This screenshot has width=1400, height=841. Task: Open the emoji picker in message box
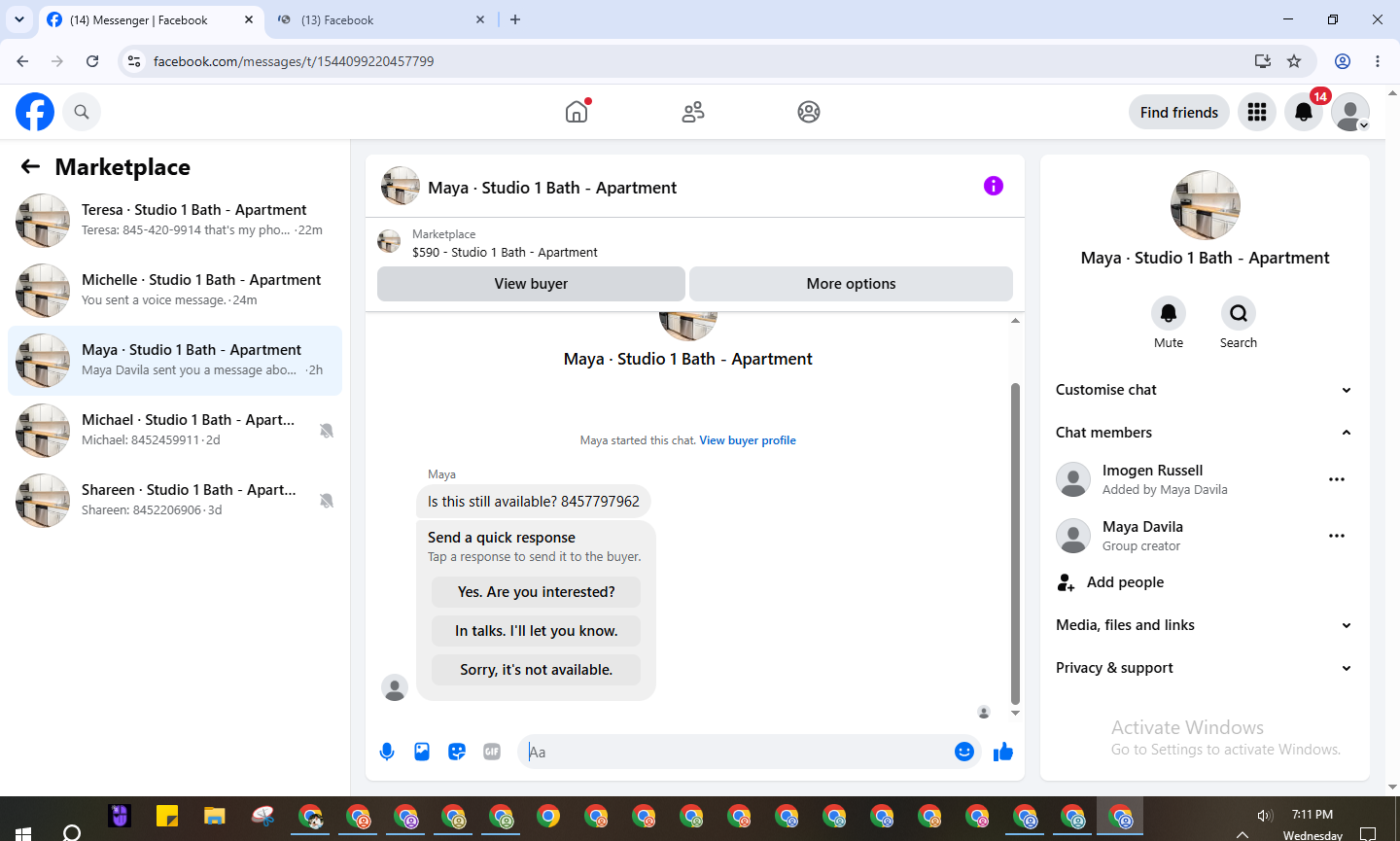click(x=964, y=752)
